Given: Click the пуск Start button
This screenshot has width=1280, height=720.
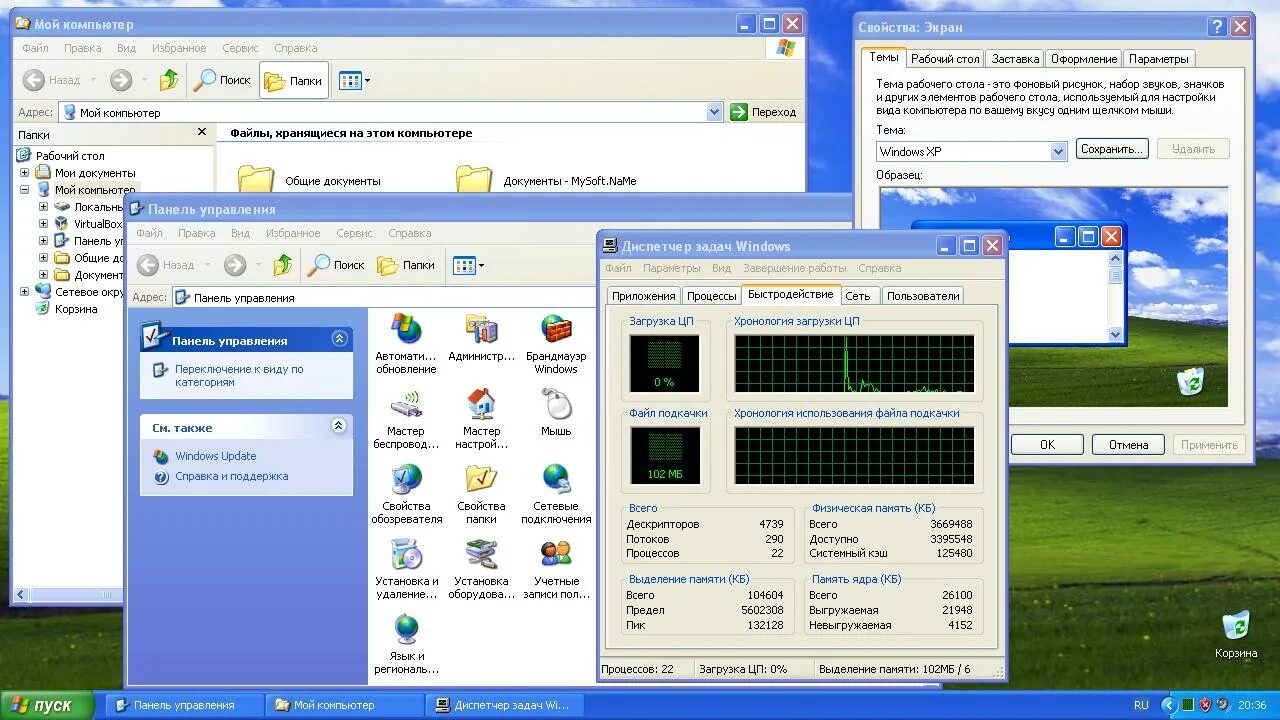Looking at the screenshot, I should 47,705.
